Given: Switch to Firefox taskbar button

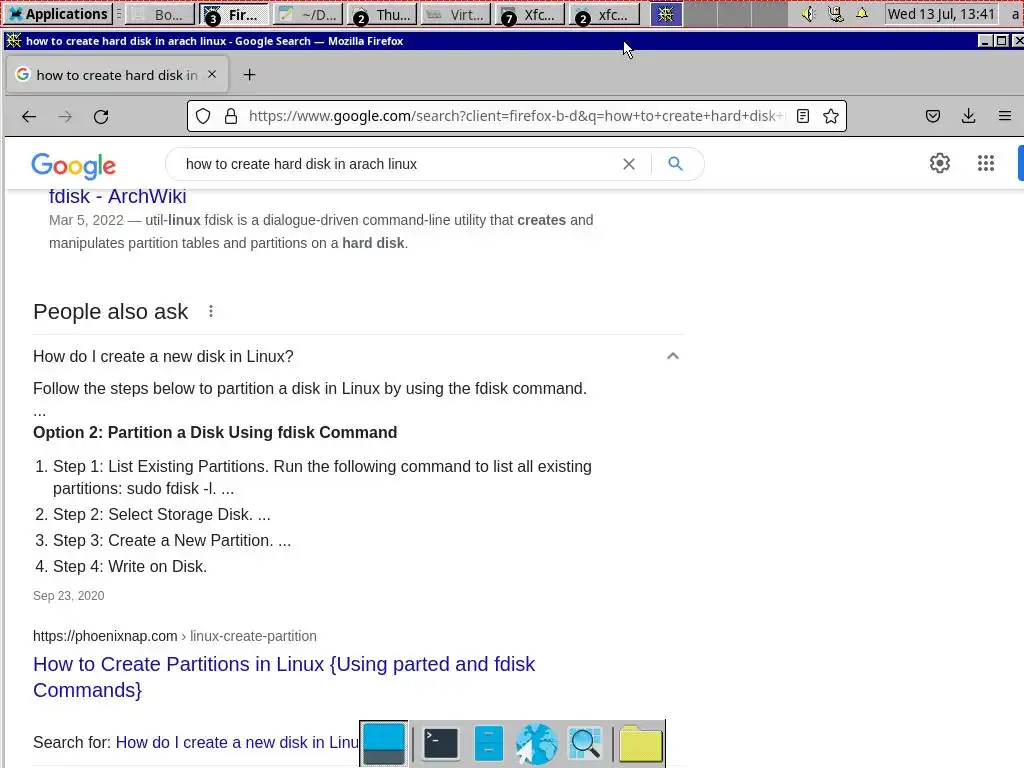Looking at the screenshot, I should pos(234,14).
